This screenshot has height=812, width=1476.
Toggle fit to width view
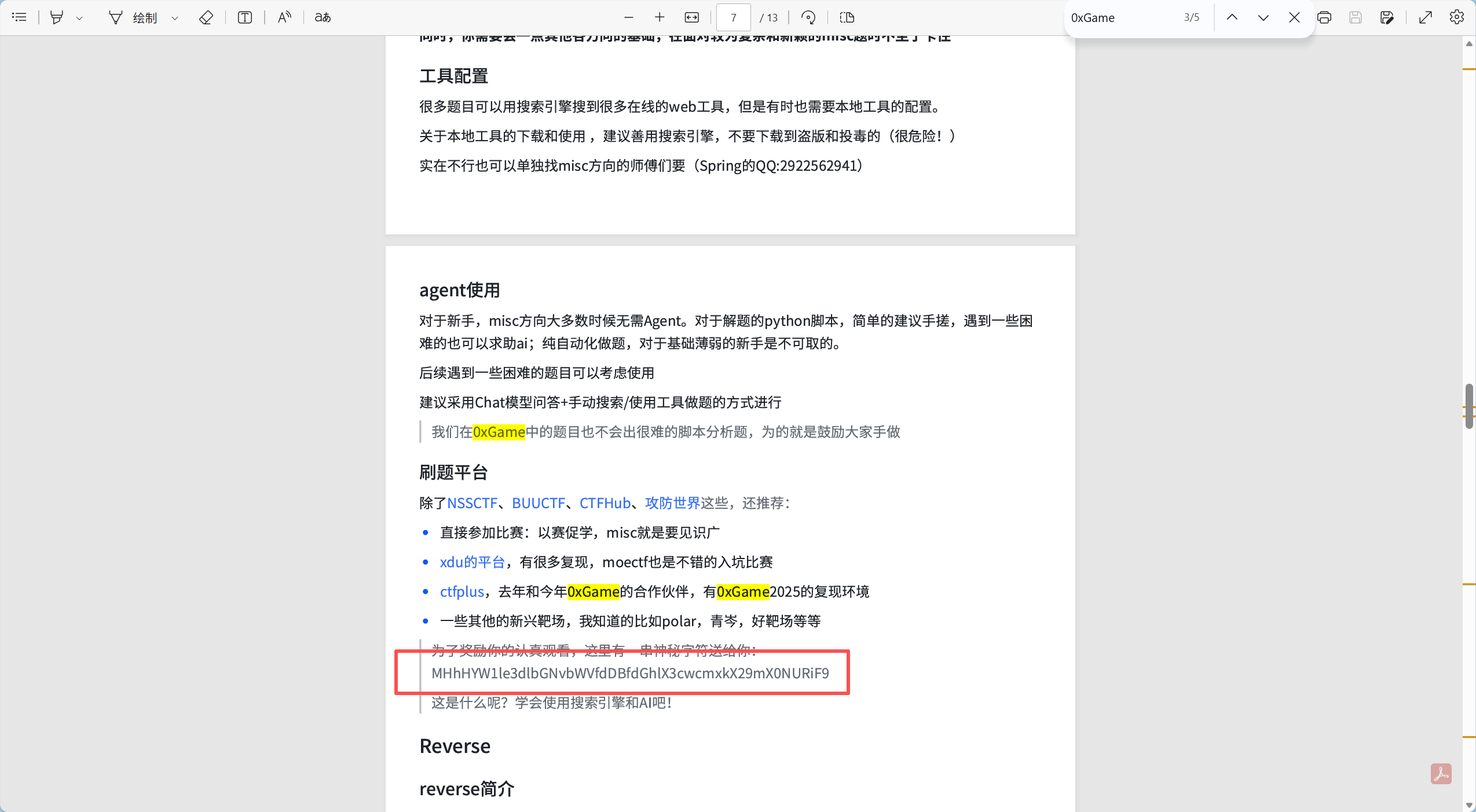(692, 17)
